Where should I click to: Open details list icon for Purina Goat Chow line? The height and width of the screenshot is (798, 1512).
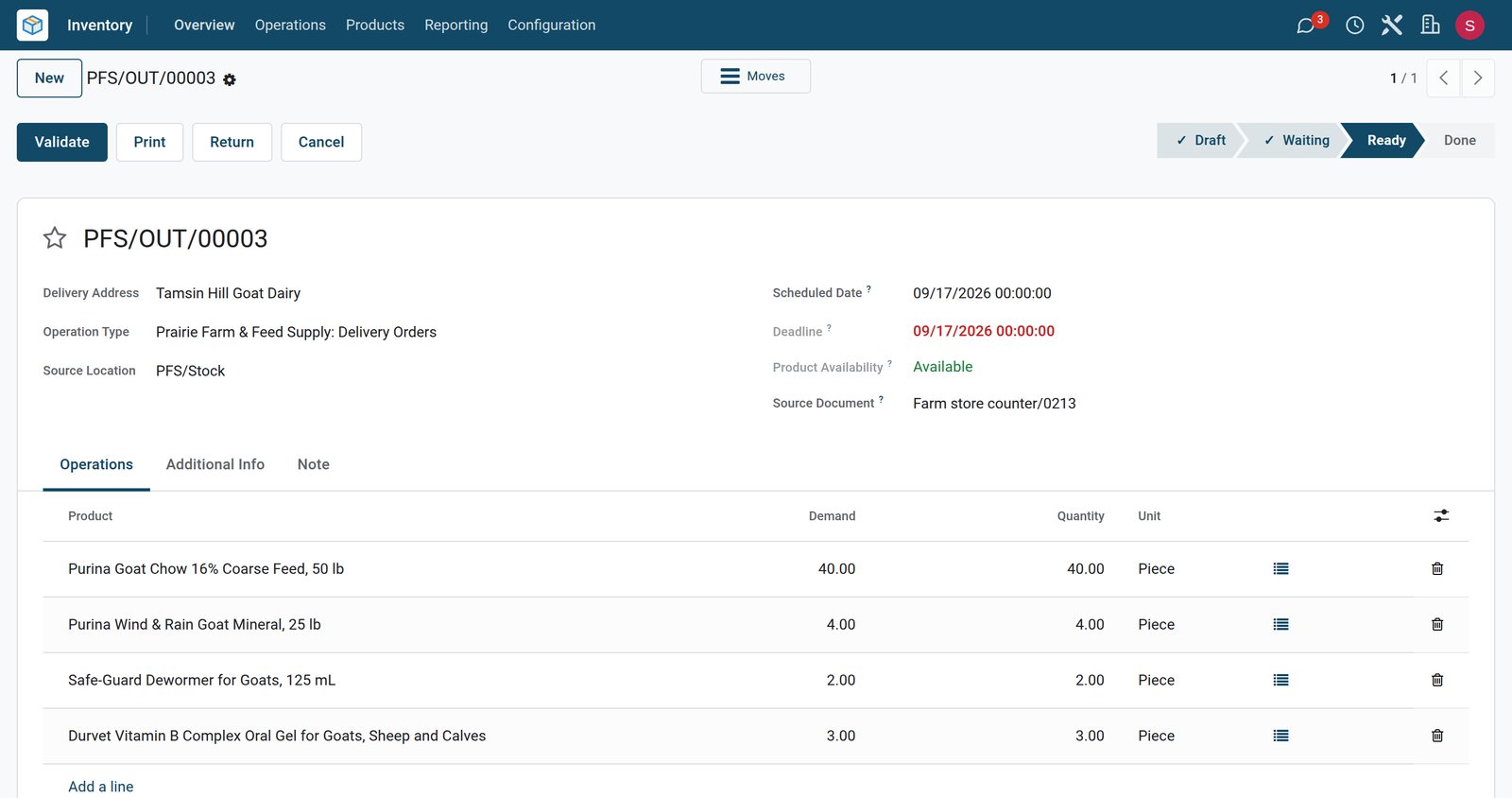1280,569
